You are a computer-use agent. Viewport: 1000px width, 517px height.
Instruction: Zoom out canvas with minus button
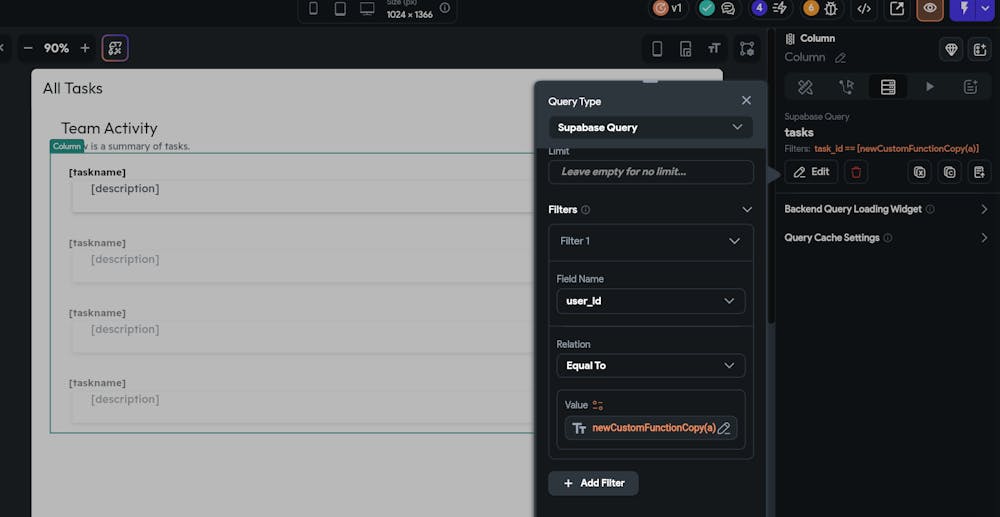click(28, 48)
